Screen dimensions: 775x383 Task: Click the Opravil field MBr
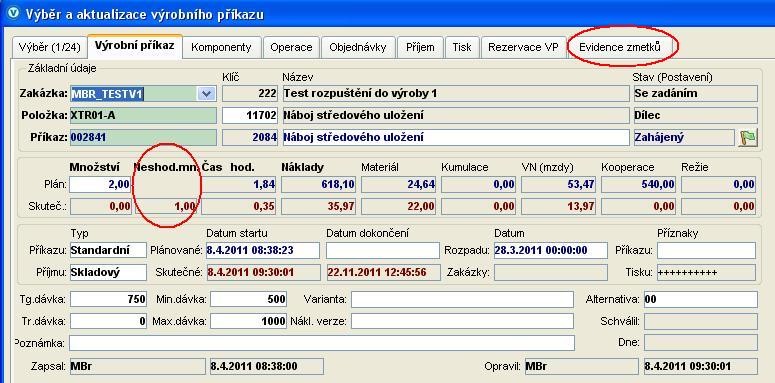(582, 367)
